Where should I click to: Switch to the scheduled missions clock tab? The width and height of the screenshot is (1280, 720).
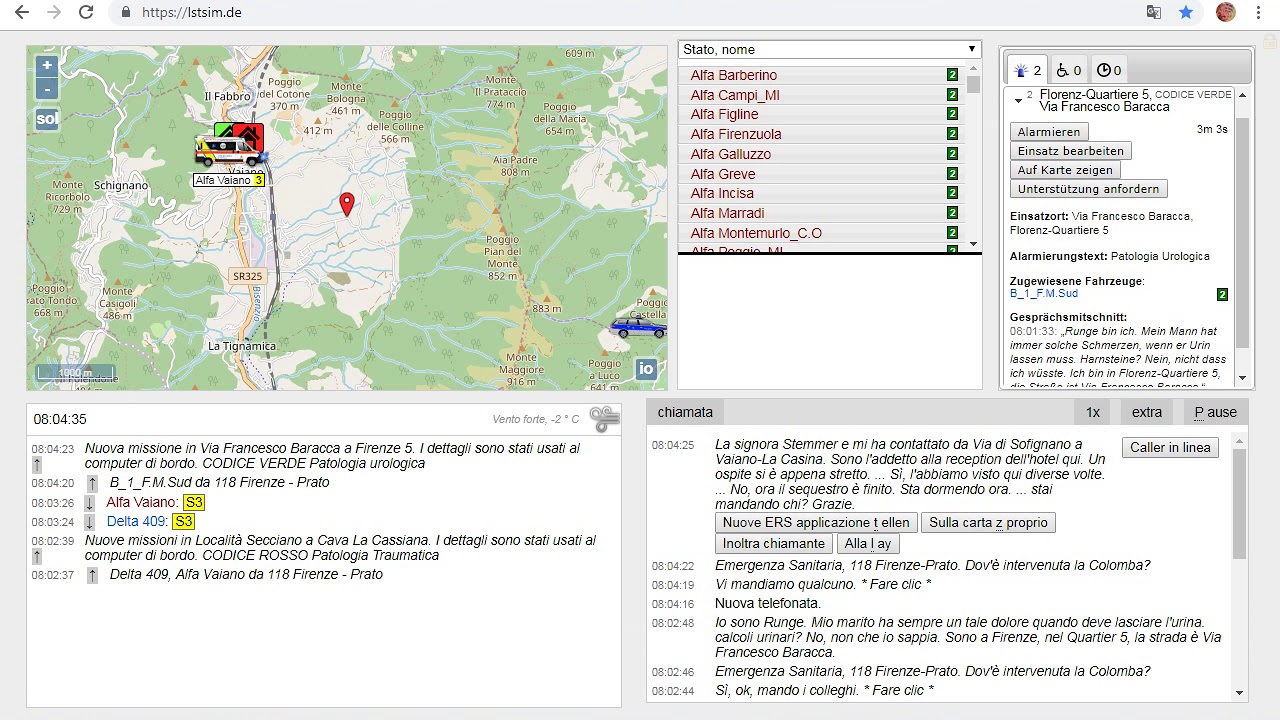(x=1109, y=70)
